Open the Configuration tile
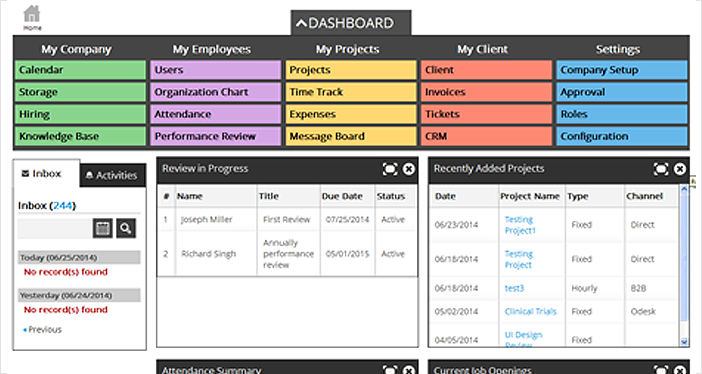The height and width of the screenshot is (374, 702). pos(622,136)
